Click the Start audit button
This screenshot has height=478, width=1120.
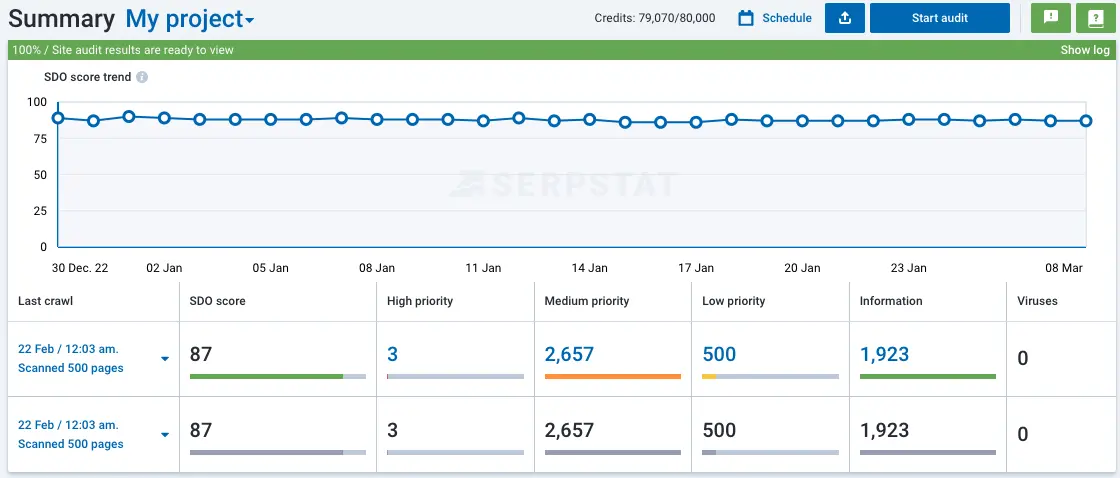coord(939,18)
